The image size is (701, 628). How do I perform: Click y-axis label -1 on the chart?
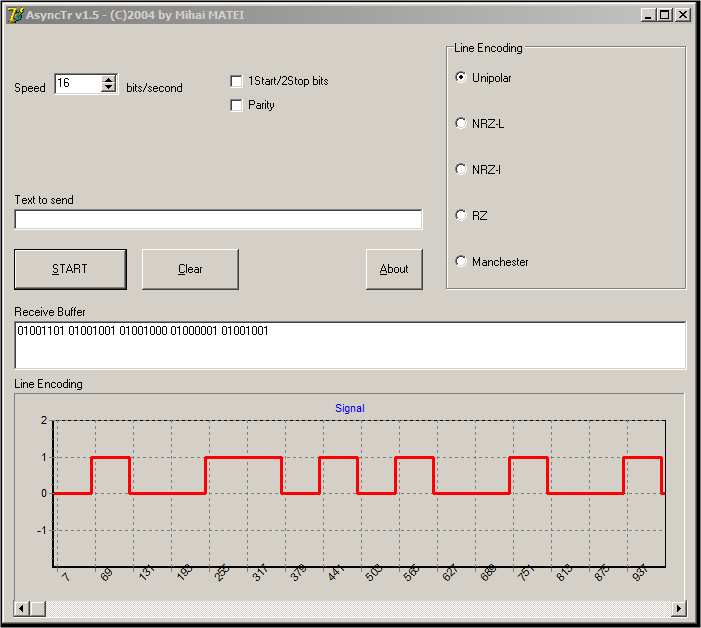coord(42,530)
